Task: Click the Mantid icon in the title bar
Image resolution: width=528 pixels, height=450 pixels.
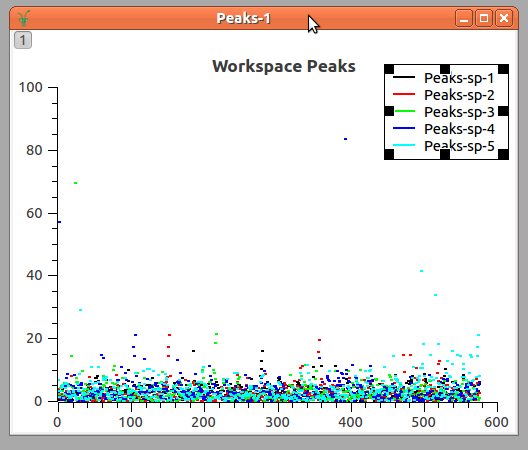Action: pyautogui.click(x=24, y=18)
